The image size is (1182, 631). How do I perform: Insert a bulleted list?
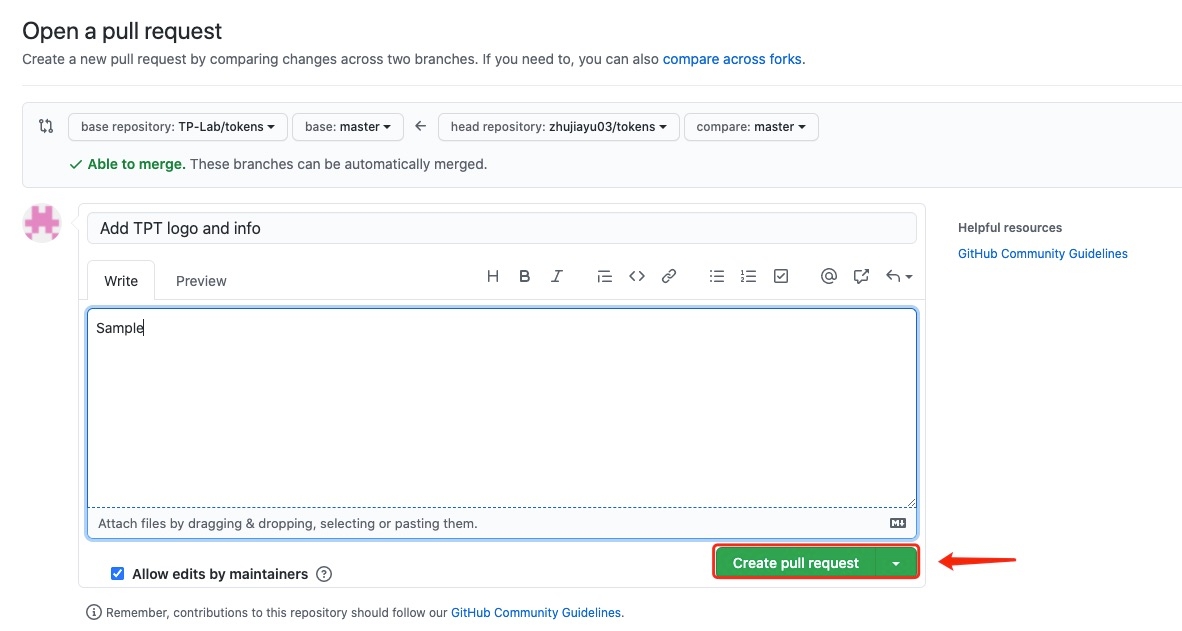pos(716,277)
